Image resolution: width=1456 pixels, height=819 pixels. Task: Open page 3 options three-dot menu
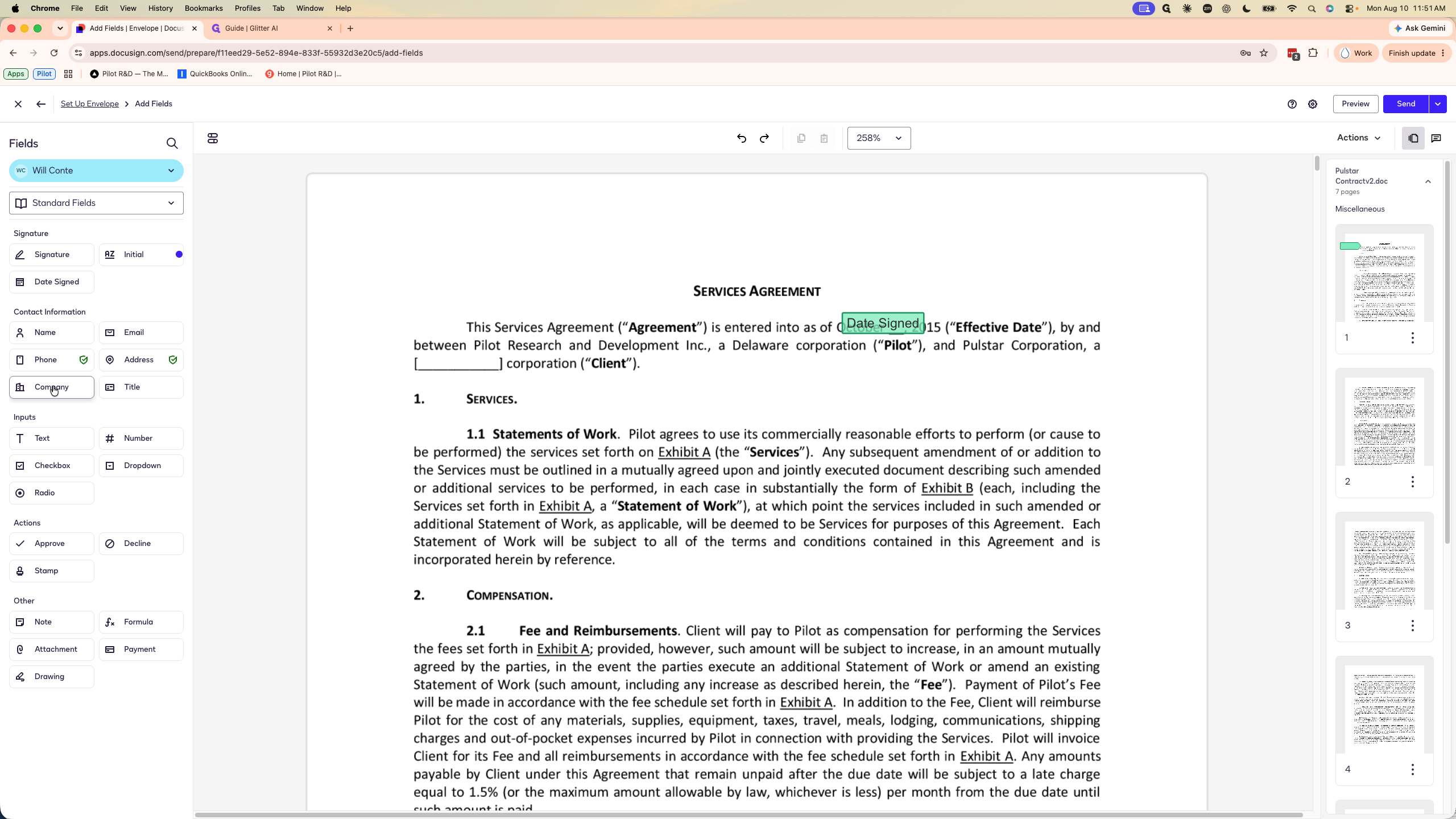(x=1413, y=626)
